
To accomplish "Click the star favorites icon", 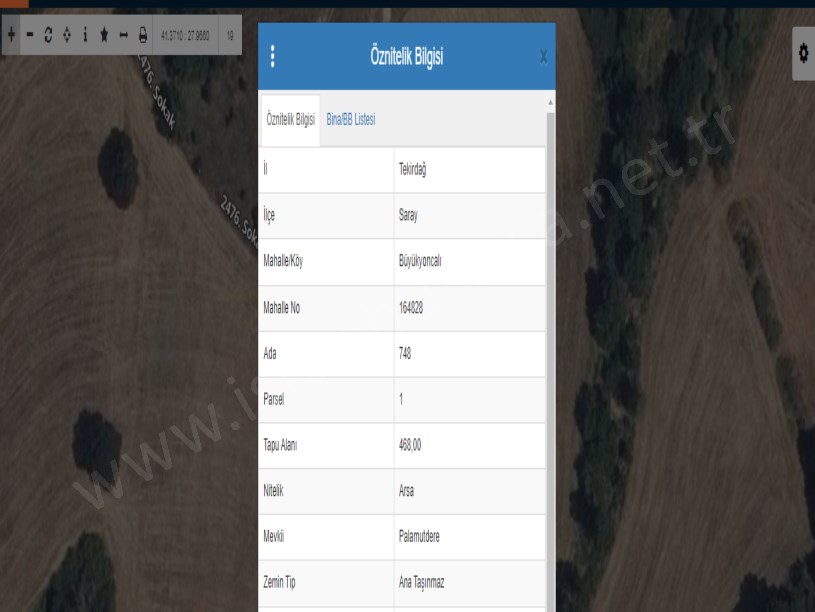I will click(x=104, y=35).
